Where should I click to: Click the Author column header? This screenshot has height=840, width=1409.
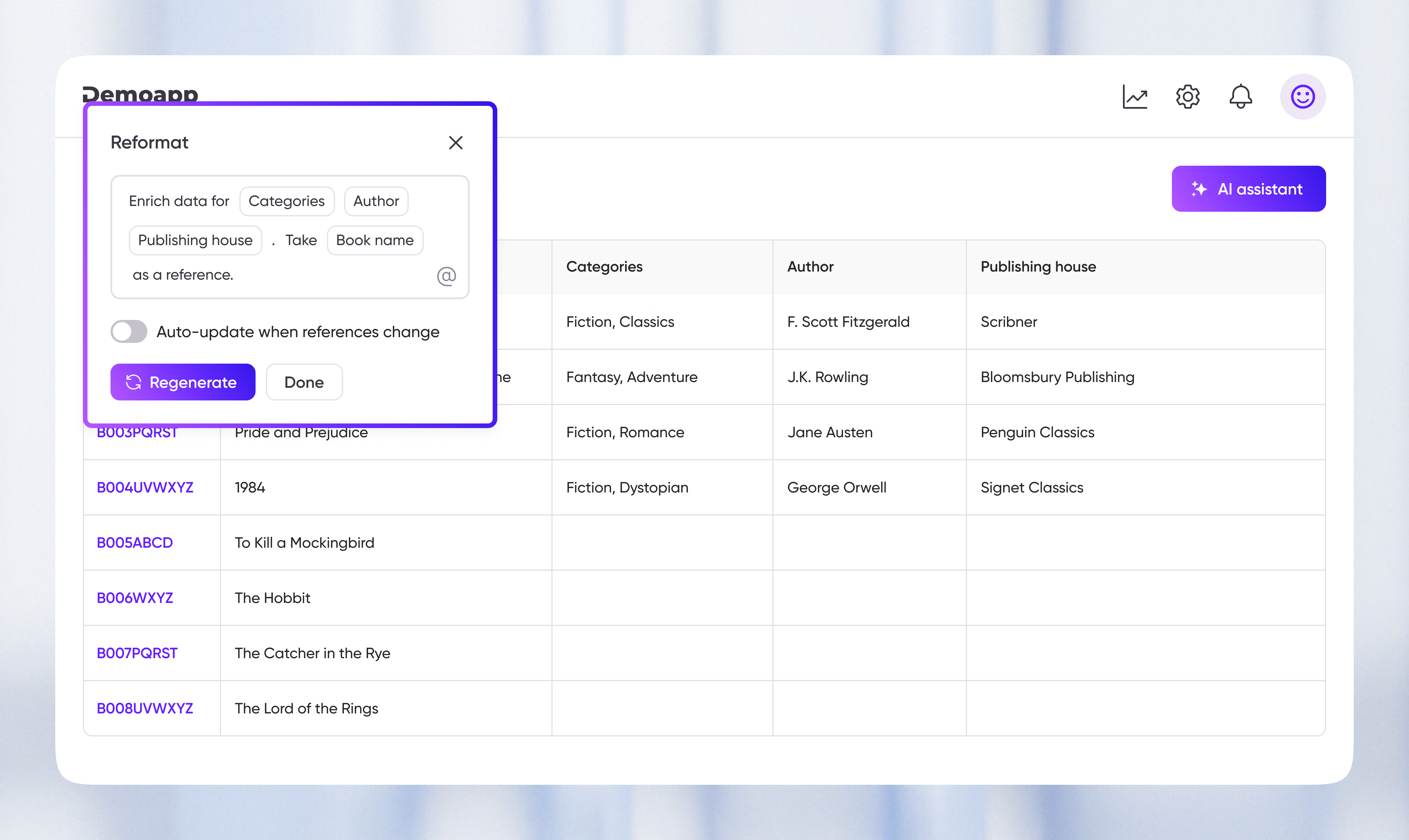click(810, 267)
